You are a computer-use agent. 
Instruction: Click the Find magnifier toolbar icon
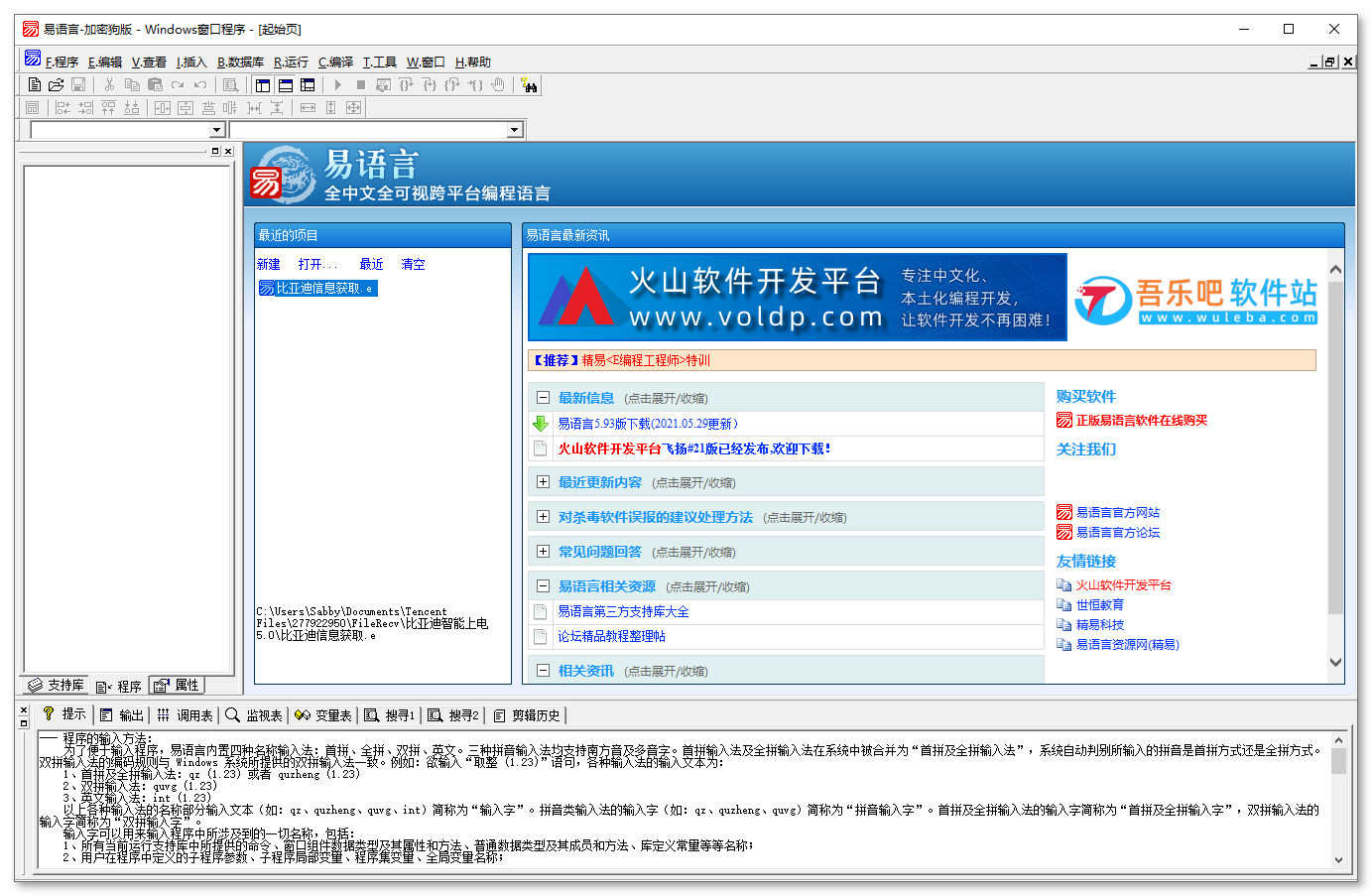pyautogui.click(x=230, y=85)
